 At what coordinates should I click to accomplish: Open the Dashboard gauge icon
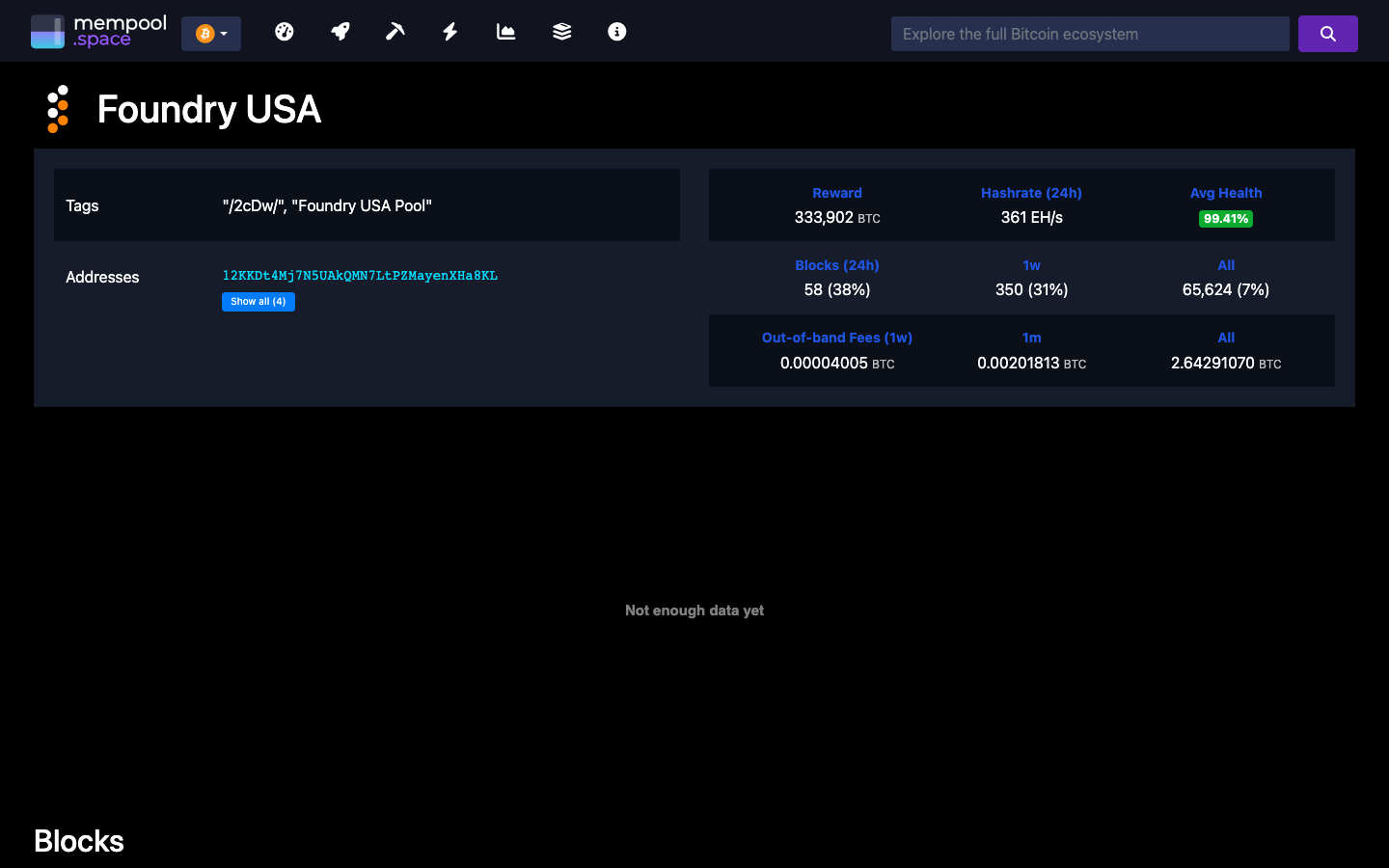(x=284, y=32)
